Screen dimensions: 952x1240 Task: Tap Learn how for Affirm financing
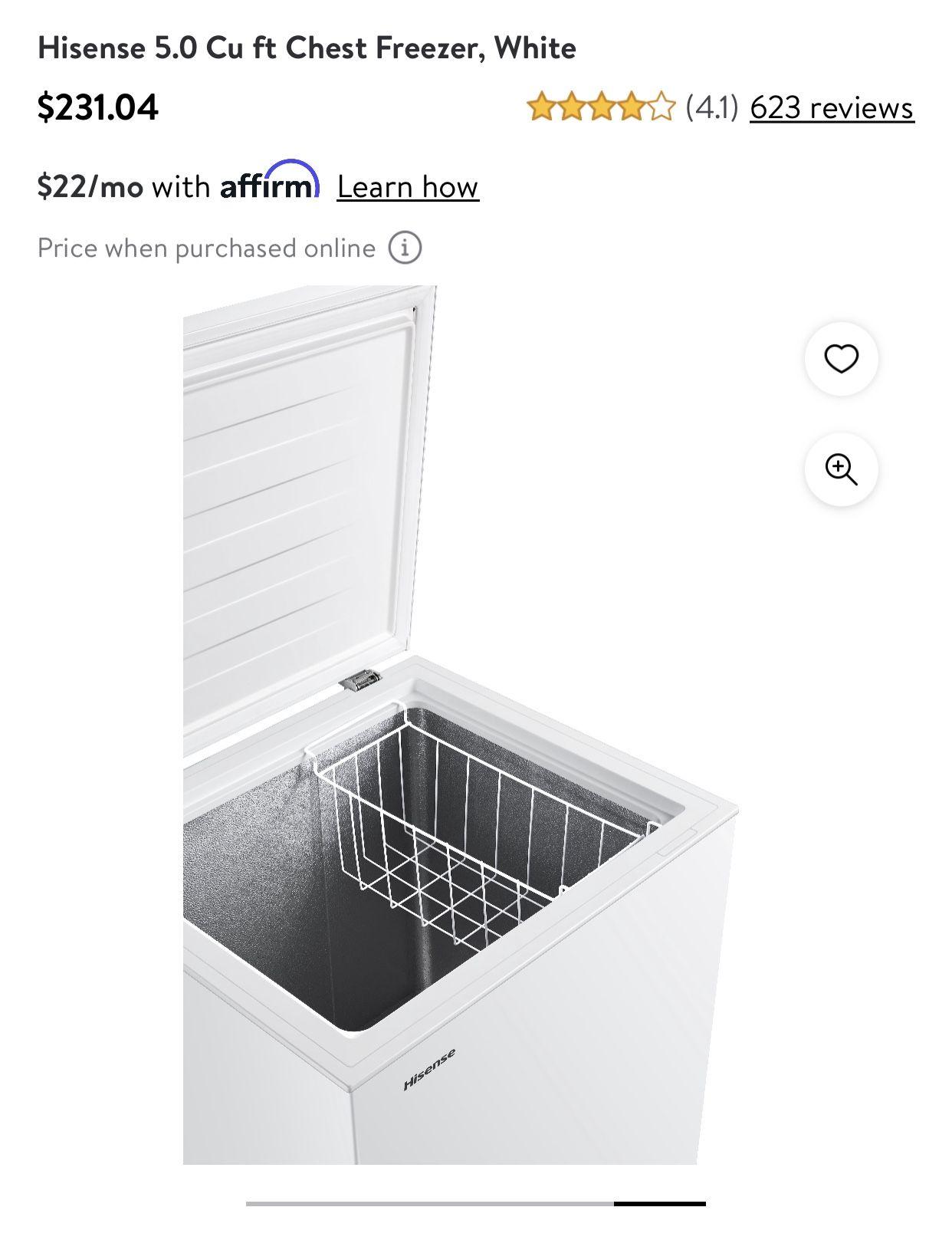[x=408, y=186]
